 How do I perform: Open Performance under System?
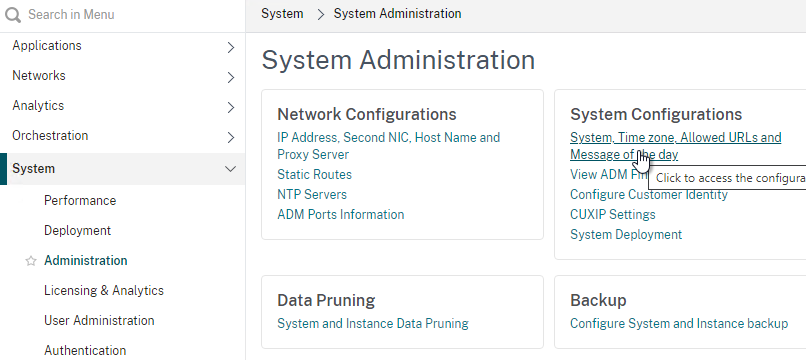click(80, 201)
